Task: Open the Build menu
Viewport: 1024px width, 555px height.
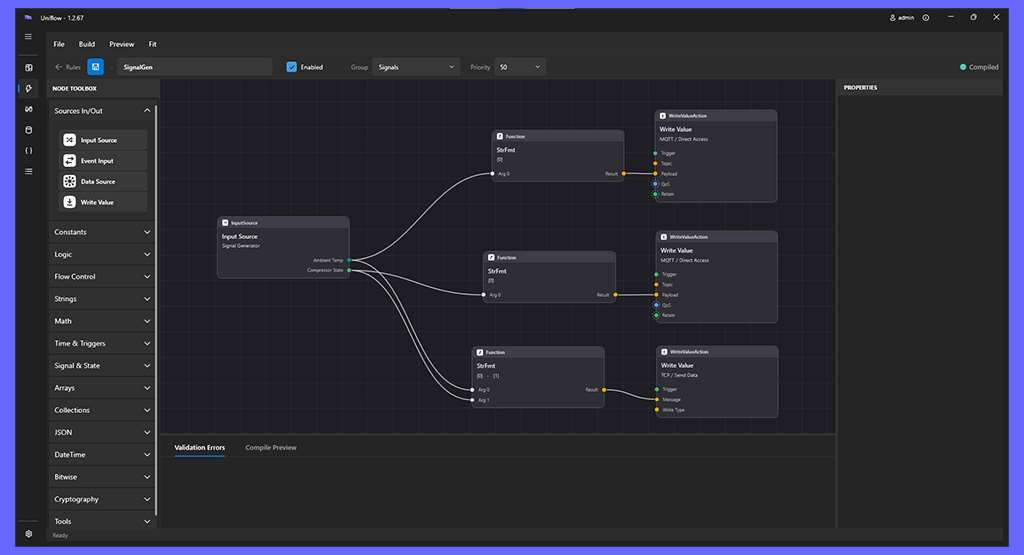Action: 87,44
